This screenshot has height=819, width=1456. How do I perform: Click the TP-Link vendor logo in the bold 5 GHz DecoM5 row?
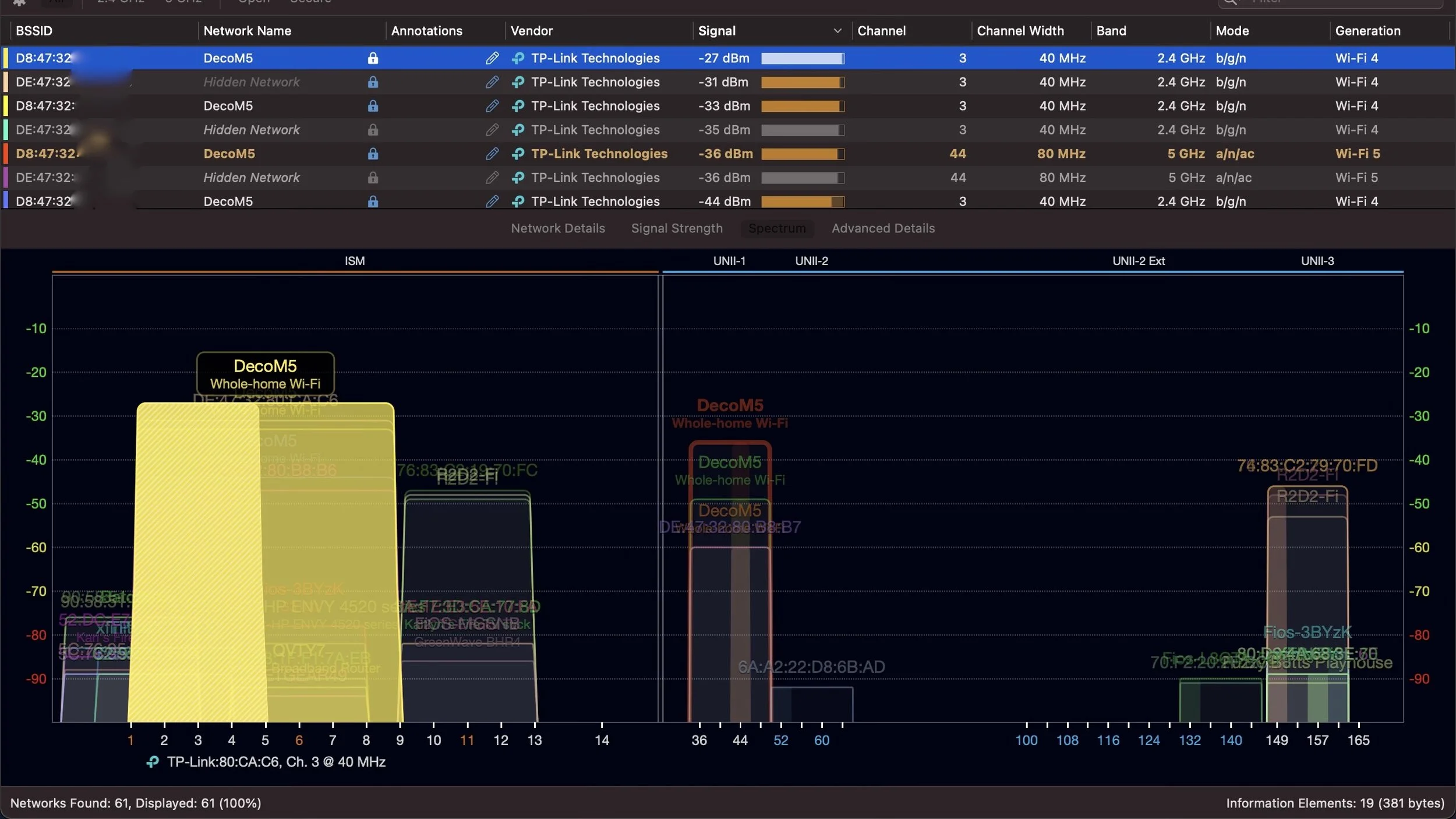coord(518,154)
